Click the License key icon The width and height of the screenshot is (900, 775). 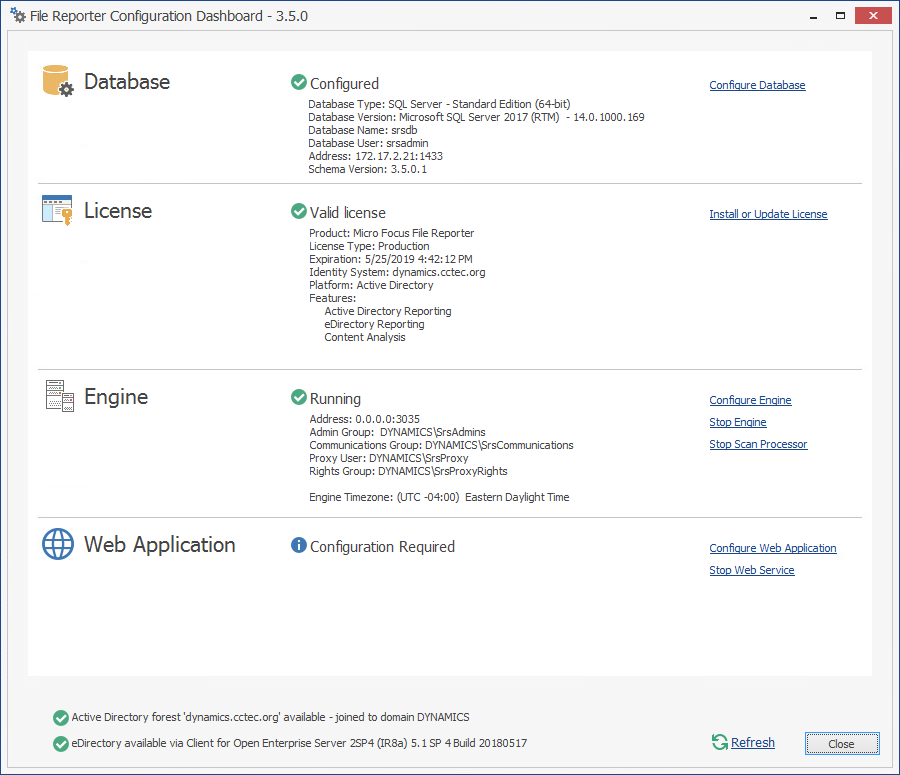point(58,210)
